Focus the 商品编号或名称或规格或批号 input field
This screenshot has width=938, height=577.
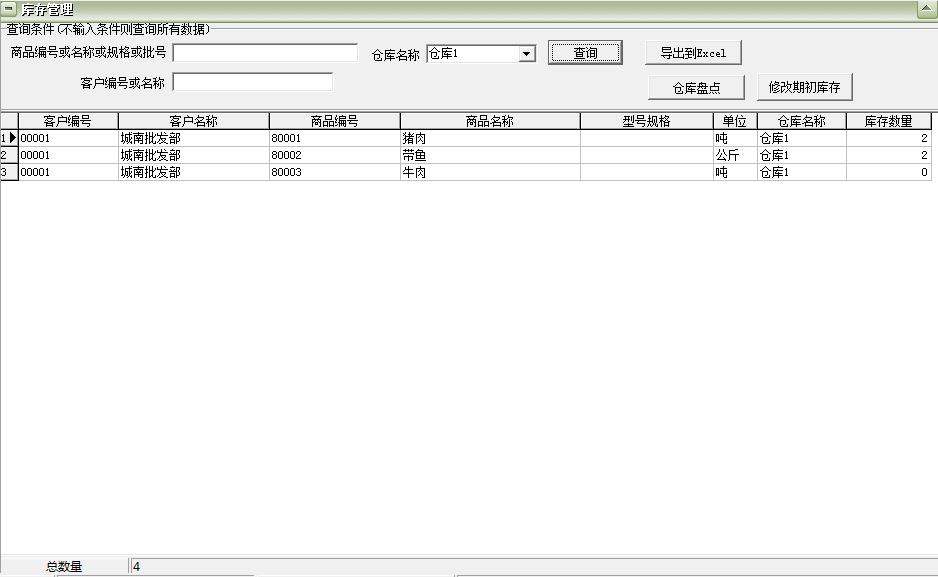pyautogui.click(x=265, y=53)
